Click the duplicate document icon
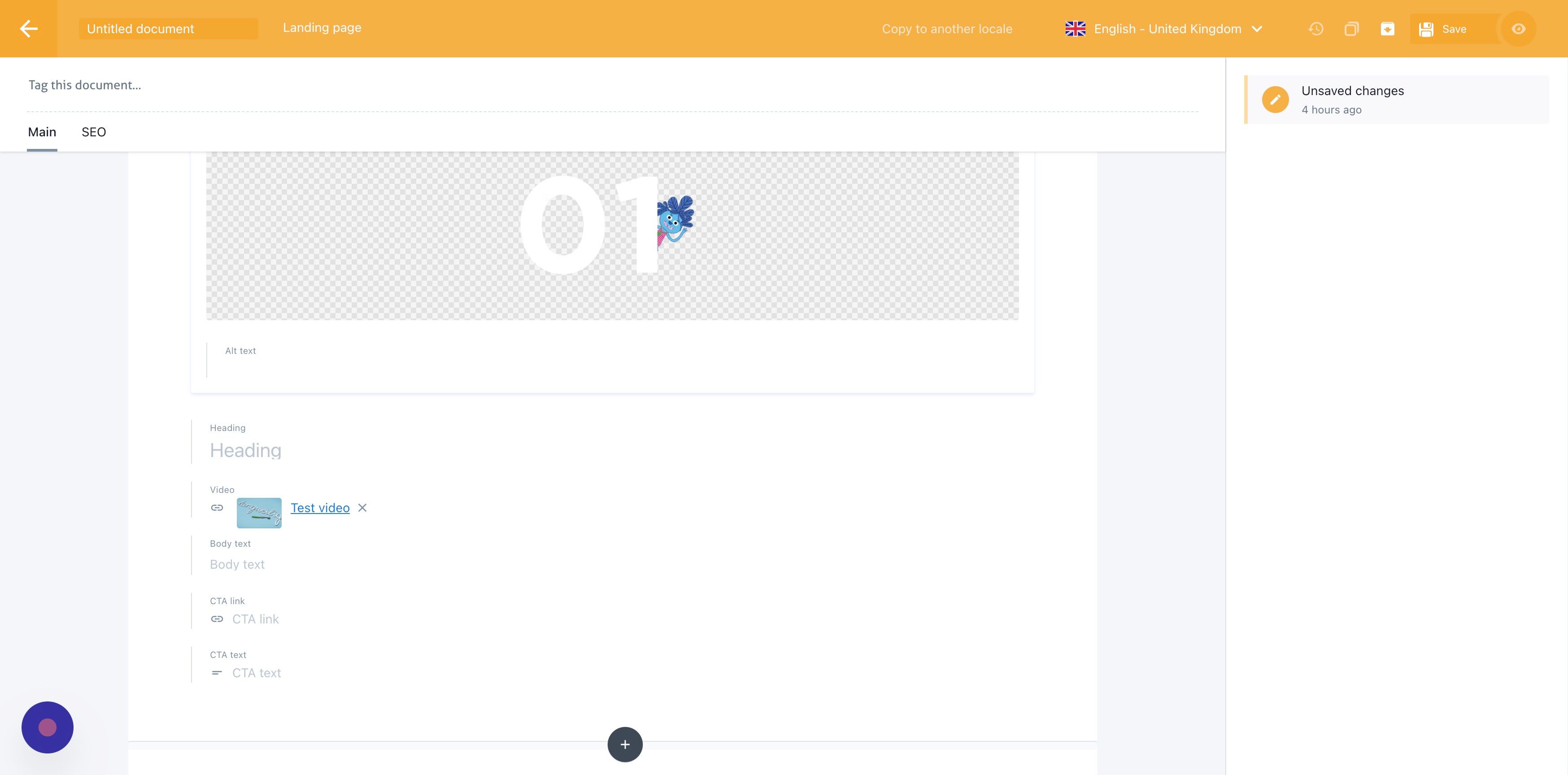 (1351, 29)
